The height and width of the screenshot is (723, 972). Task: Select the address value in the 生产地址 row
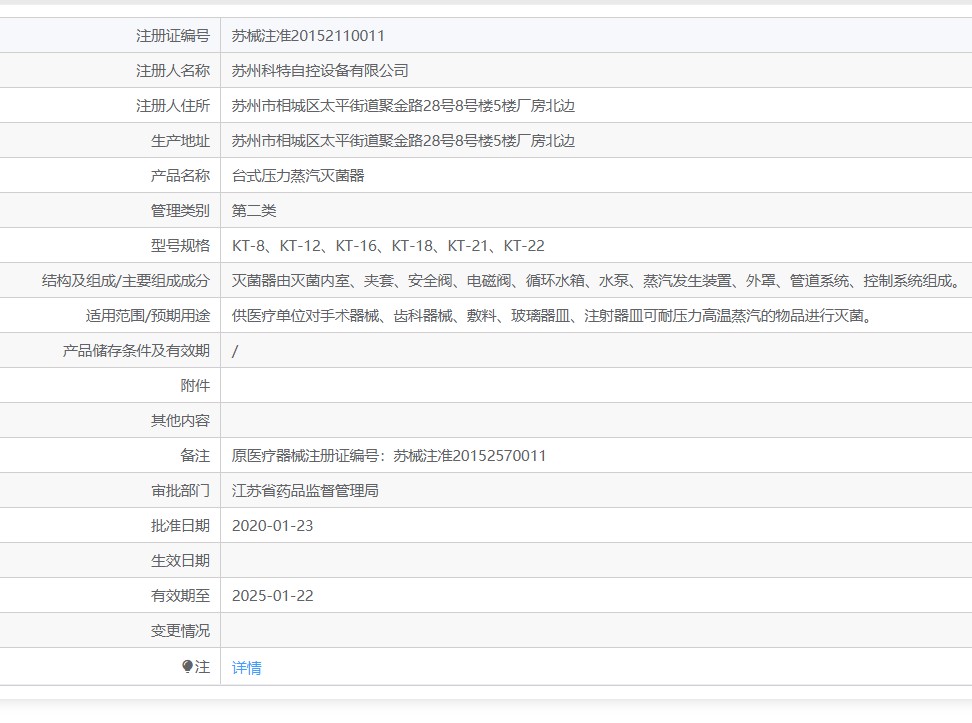click(x=403, y=141)
